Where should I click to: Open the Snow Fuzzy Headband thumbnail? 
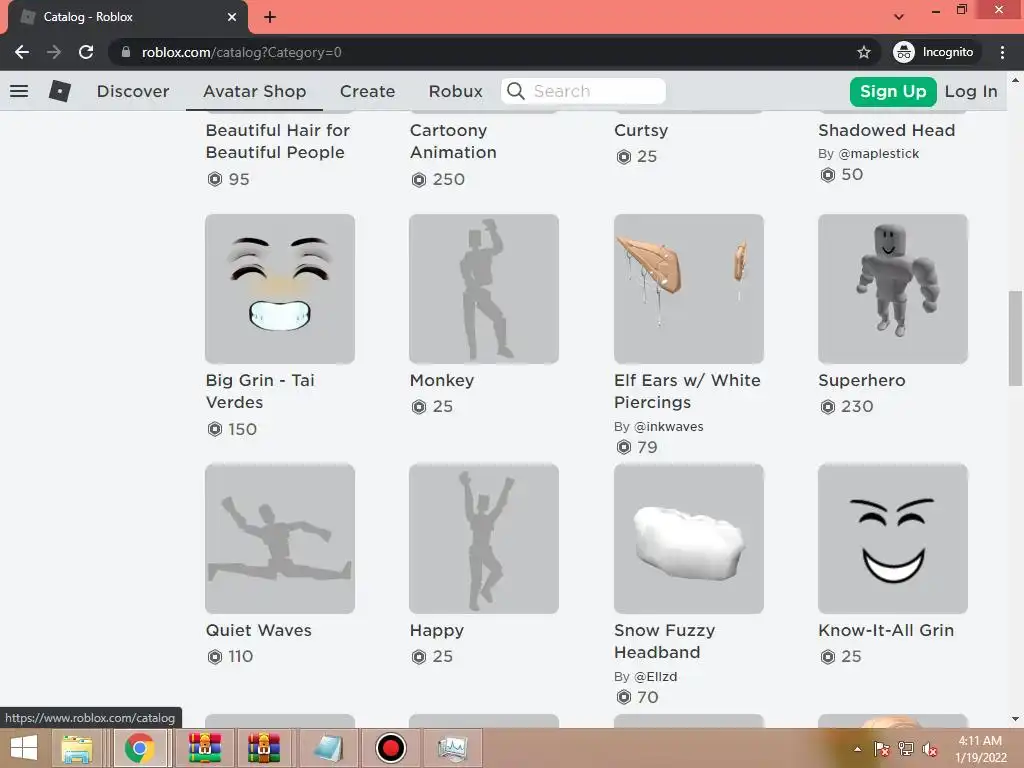688,539
